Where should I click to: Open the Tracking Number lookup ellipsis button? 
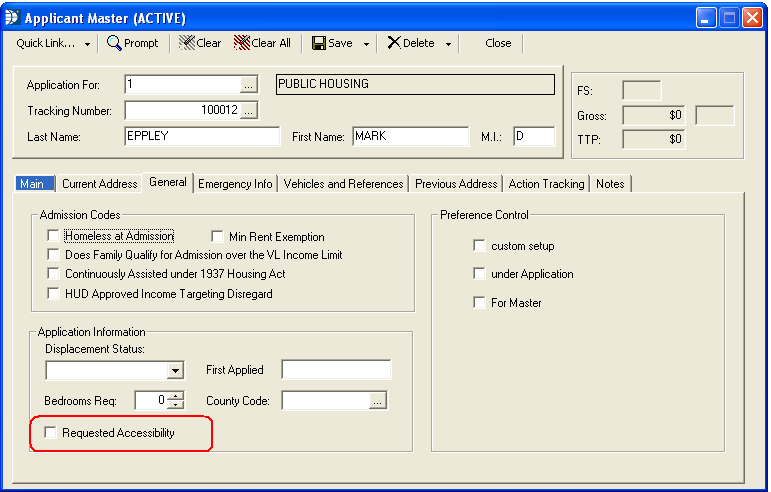(249, 110)
